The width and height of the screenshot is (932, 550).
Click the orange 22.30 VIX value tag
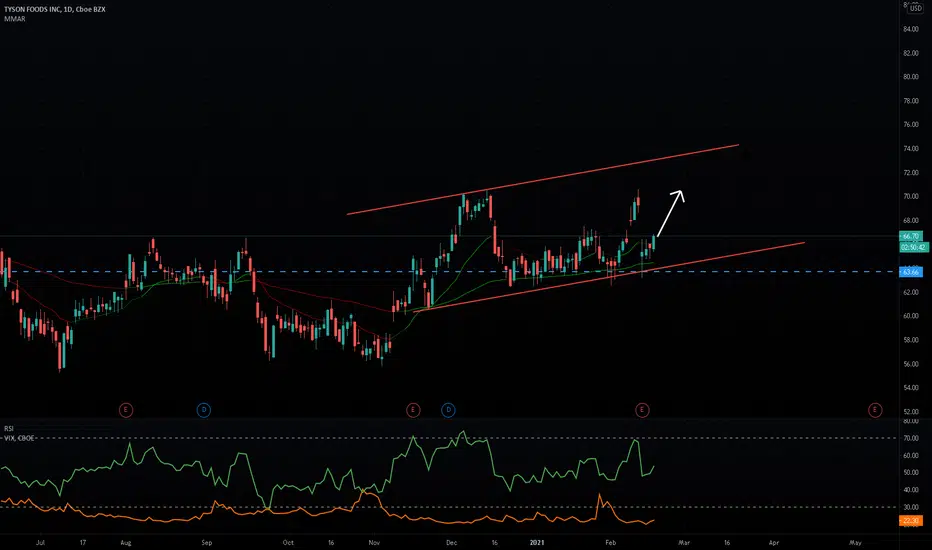pos(911,521)
